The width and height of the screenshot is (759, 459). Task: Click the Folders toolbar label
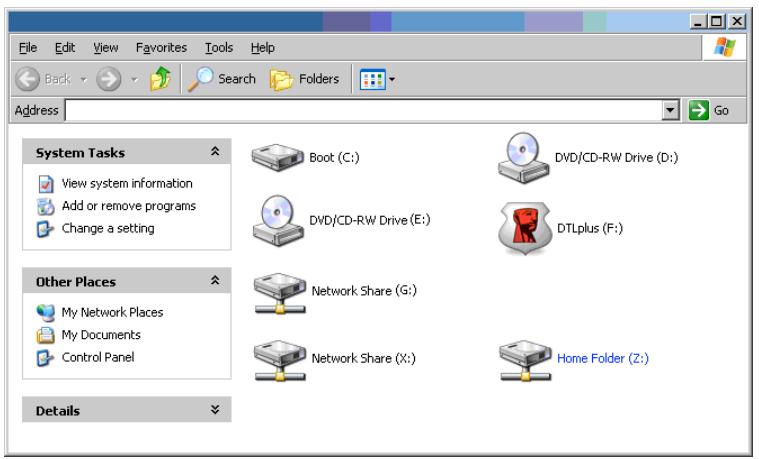pyautogui.click(x=319, y=79)
